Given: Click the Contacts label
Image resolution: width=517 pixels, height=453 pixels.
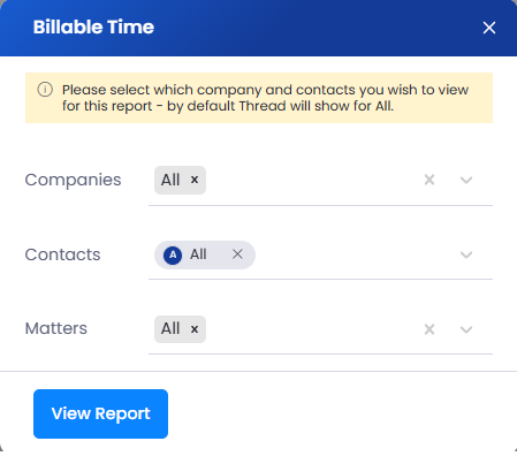Looking at the screenshot, I should (x=63, y=255).
